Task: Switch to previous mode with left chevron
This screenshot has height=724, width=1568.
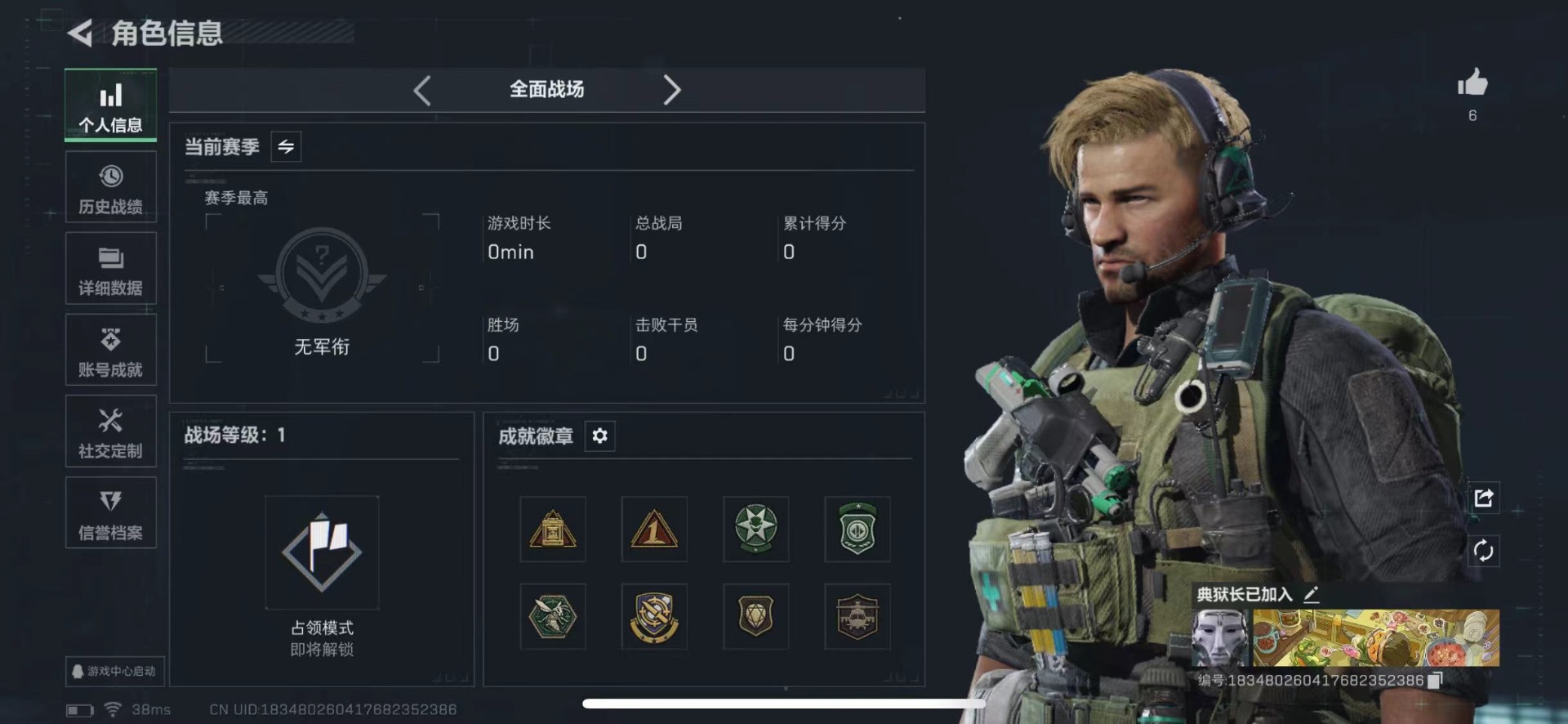Action: point(422,90)
